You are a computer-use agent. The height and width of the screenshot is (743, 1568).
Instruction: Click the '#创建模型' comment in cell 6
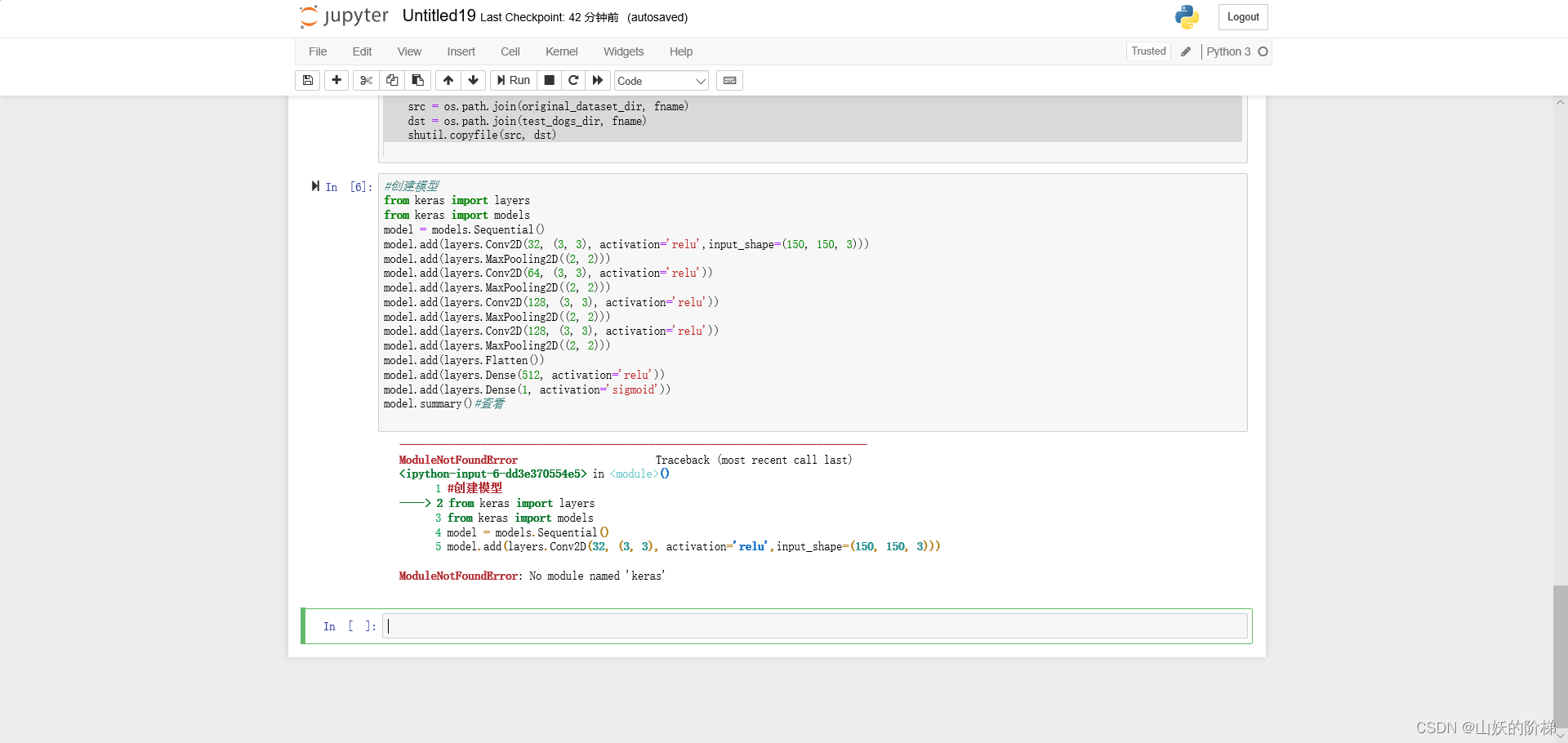(x=412, y=186)
